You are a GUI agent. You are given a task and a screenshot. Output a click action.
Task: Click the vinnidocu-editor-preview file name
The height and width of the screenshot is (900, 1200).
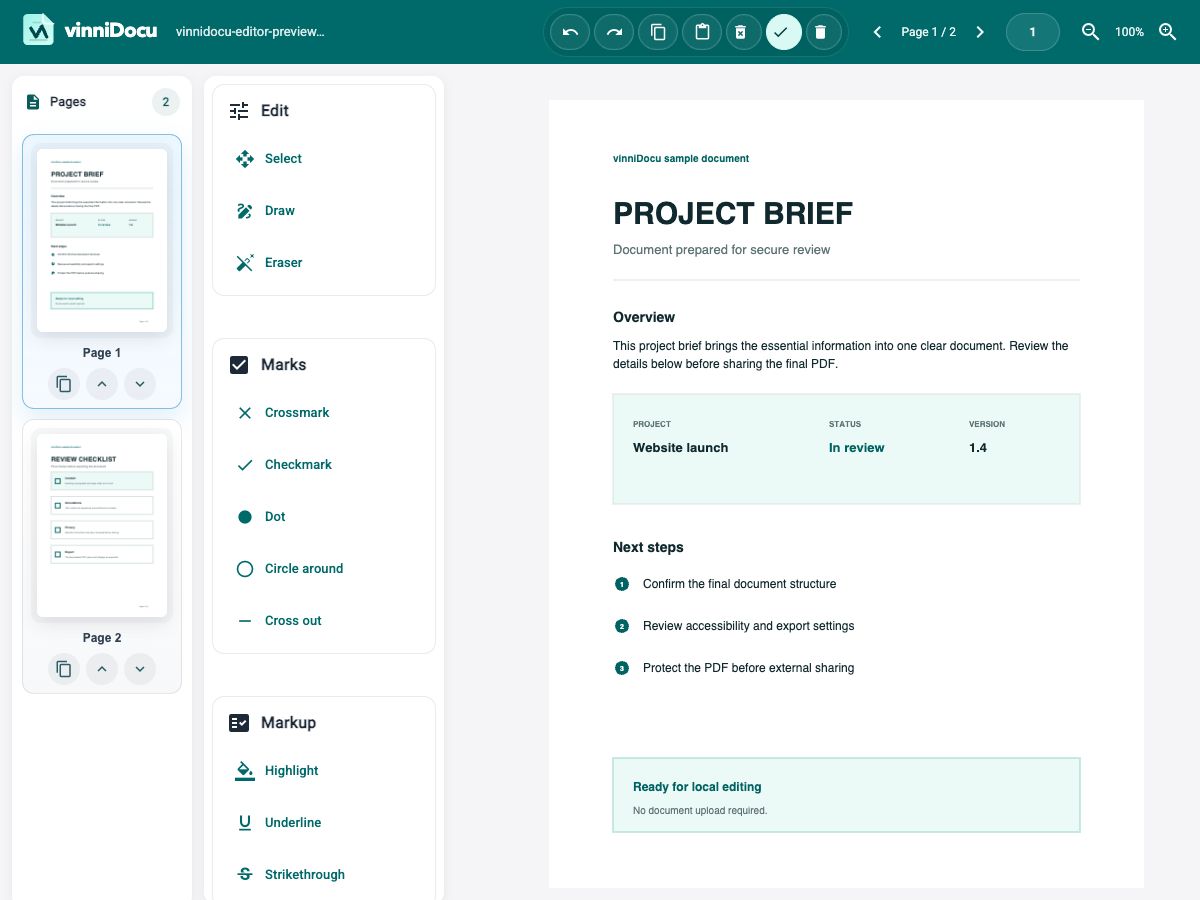250,32
